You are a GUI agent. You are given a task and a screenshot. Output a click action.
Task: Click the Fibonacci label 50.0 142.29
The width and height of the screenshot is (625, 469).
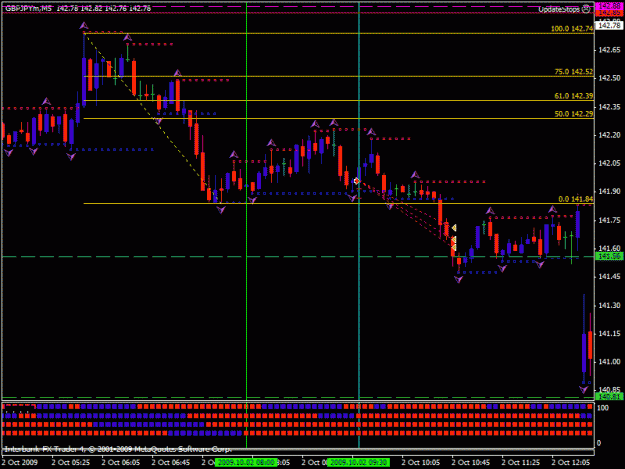[x=574, y=114]
